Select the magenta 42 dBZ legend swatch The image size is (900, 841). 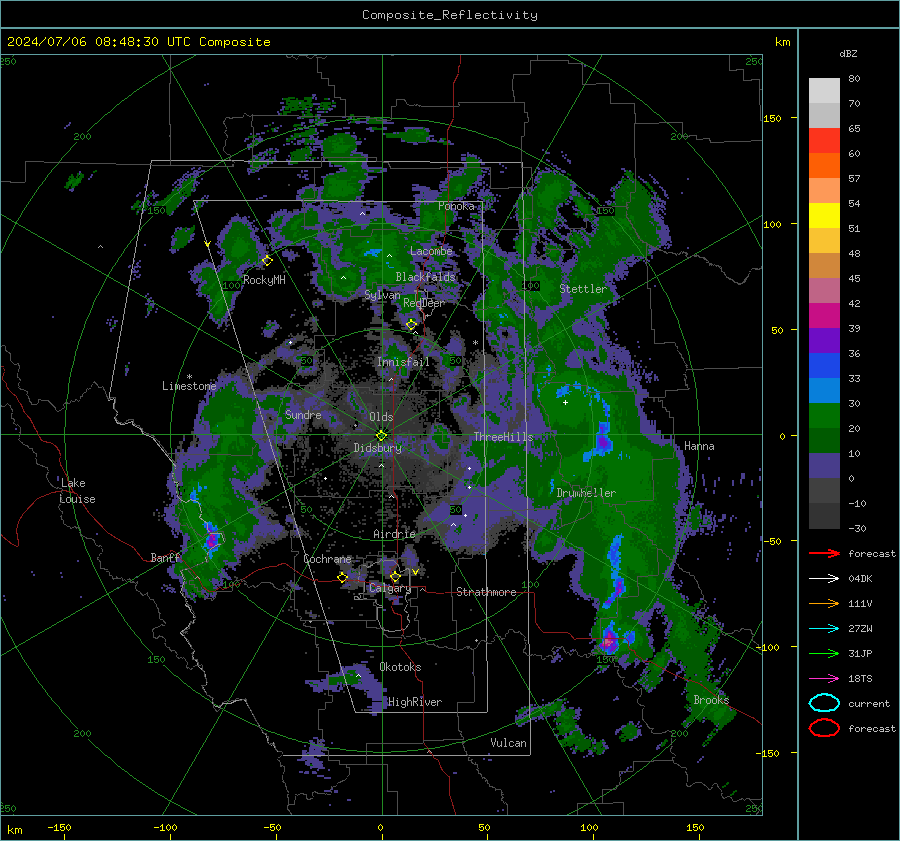coord(824,315)
